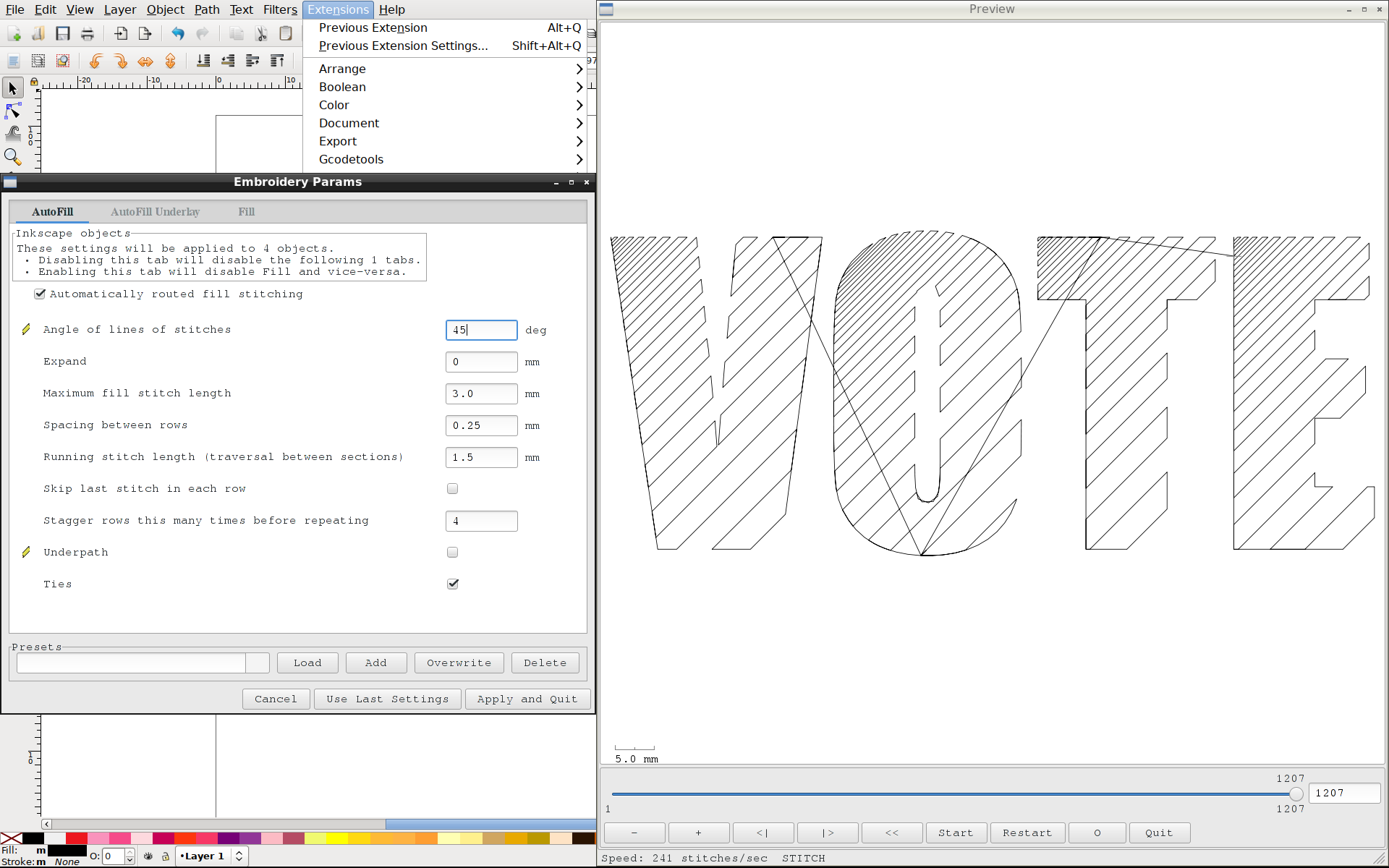
Task: Toggle selection box by touch icon
Action: pos(63,61)
